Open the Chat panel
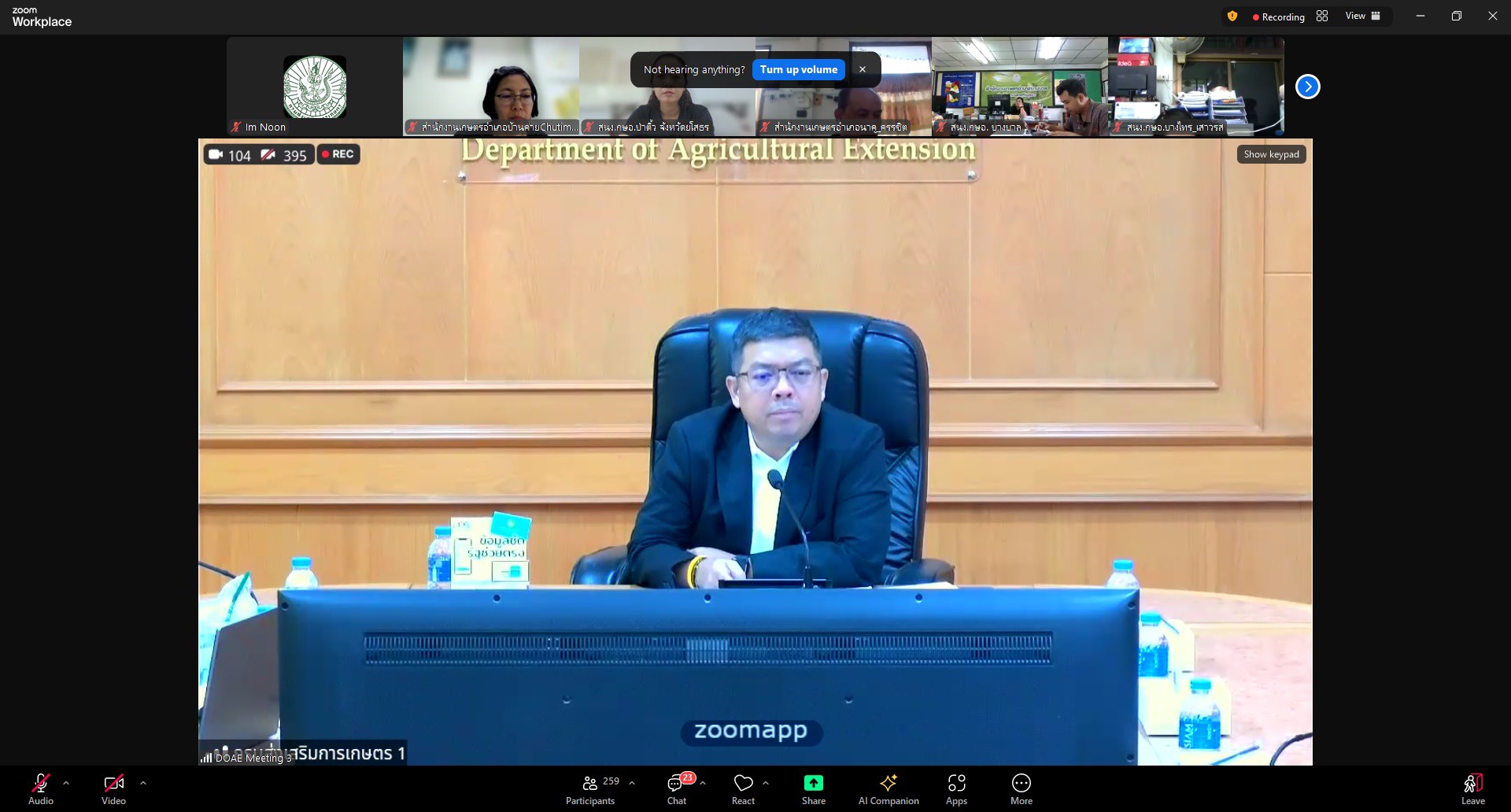Screen dimensions: 1511x812 (676, 789)
